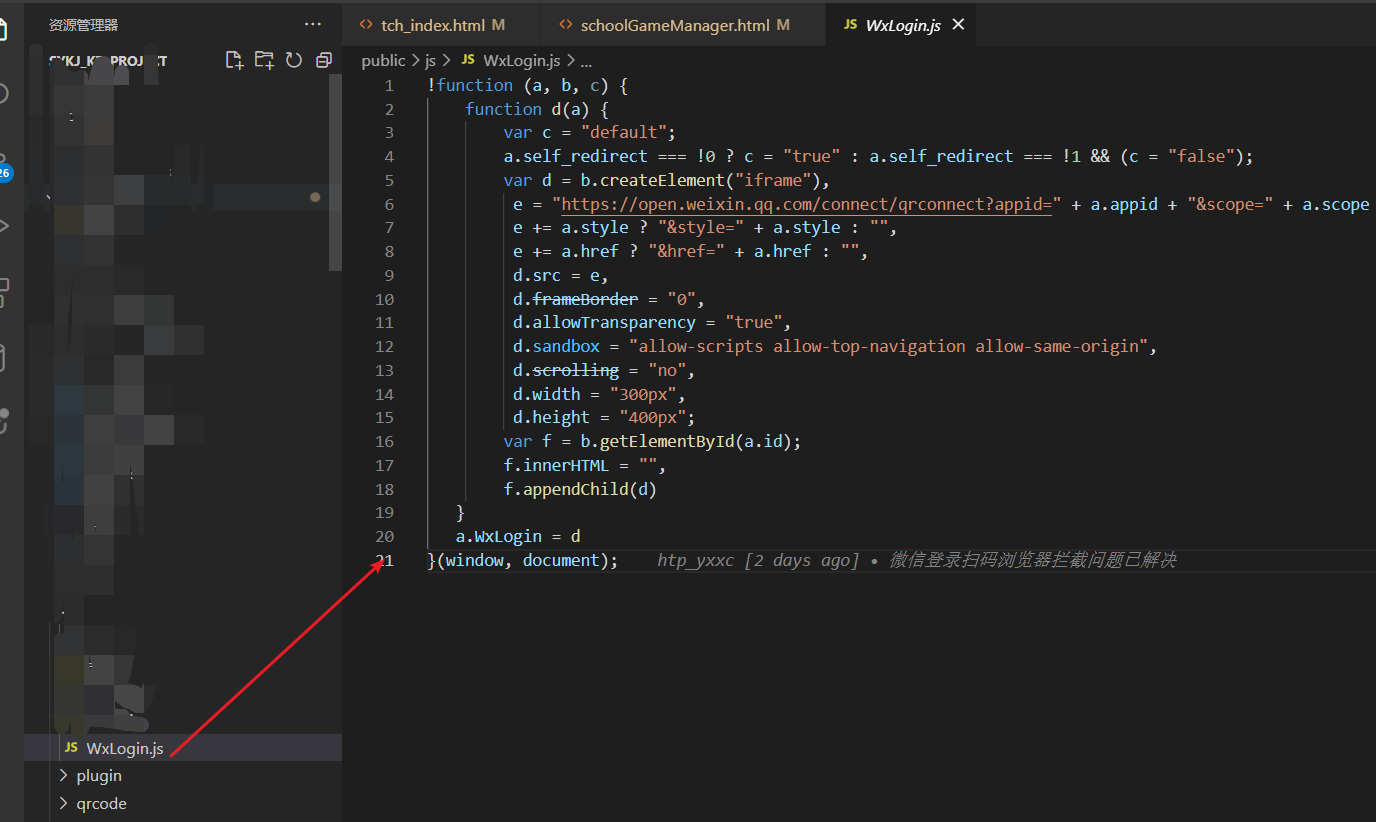The height and width of the screenshot is (822, 1376).
Task: Click line number 1 in the gutter
Action: pyautogui.click(x=389, y=86)
